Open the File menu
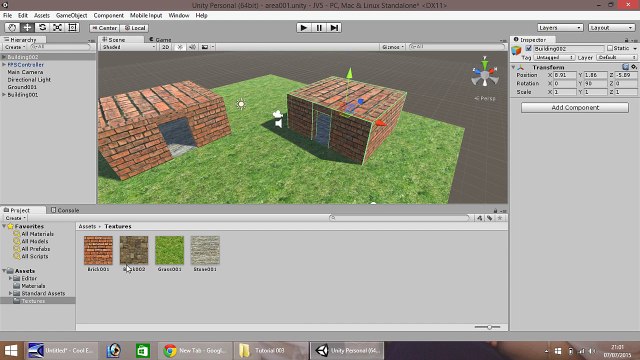This screenshot has width=640, height=360. click(7, 16)
